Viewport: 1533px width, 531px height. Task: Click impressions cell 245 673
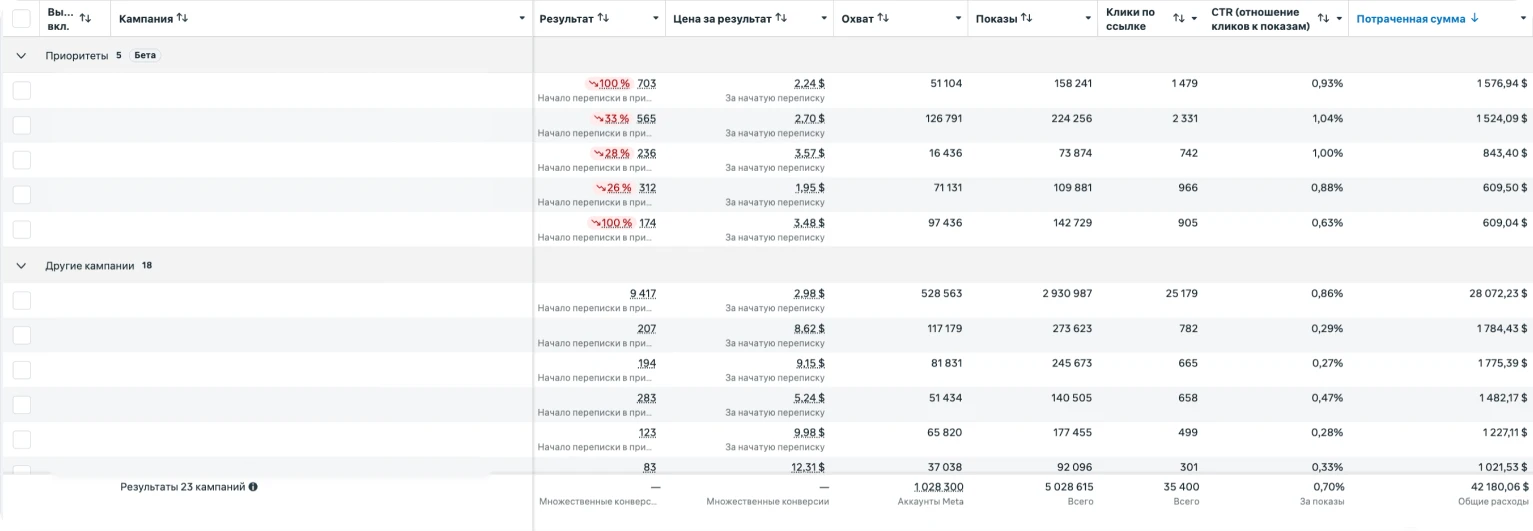pos(1073,363)
